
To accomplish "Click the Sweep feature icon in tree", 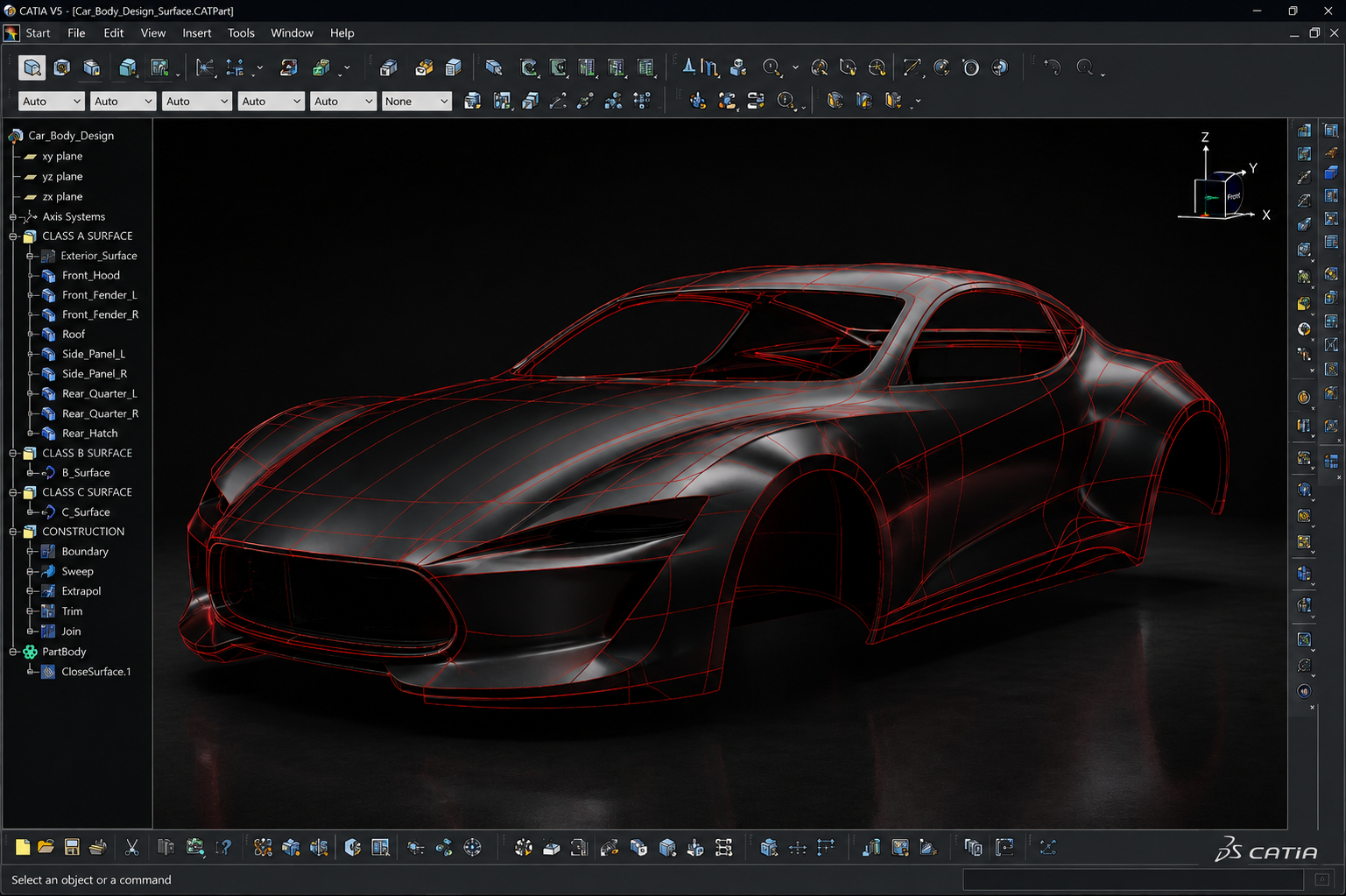I will pos(49,571).
